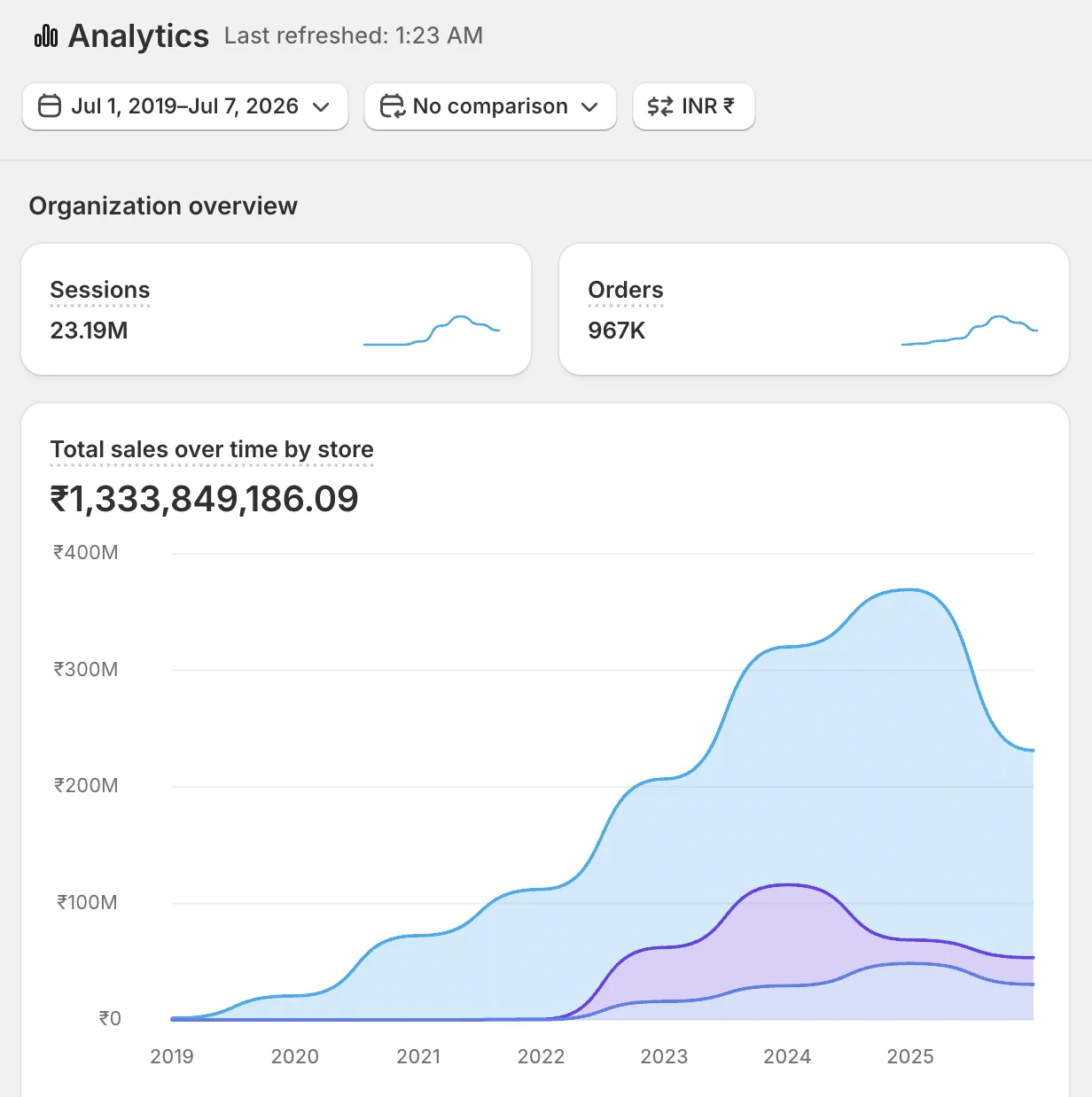Click the currency exchange icon
The image size is (1092, 1097).
click(x=660, y=106)
